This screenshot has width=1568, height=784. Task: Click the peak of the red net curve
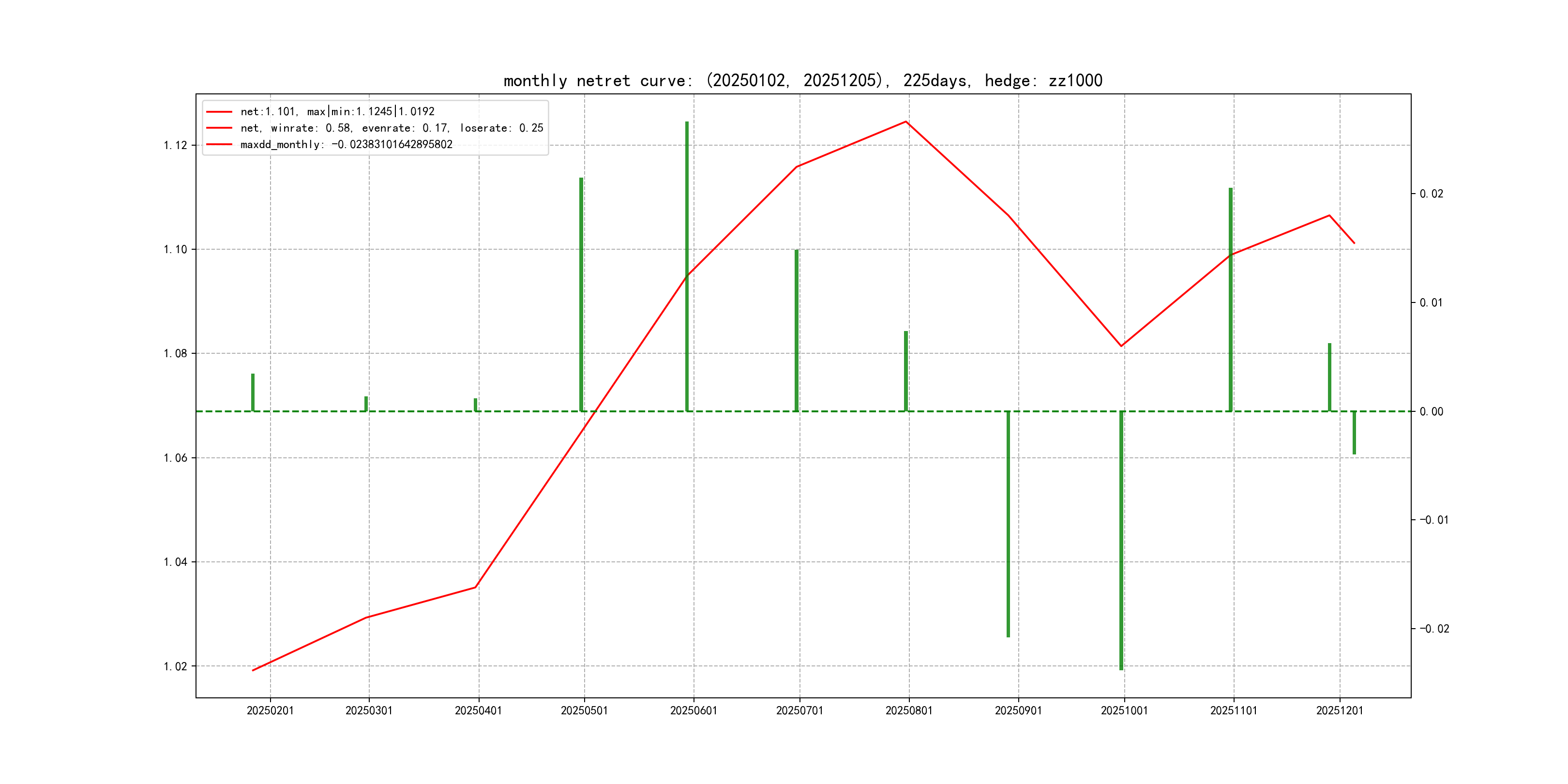pos(906,122)
